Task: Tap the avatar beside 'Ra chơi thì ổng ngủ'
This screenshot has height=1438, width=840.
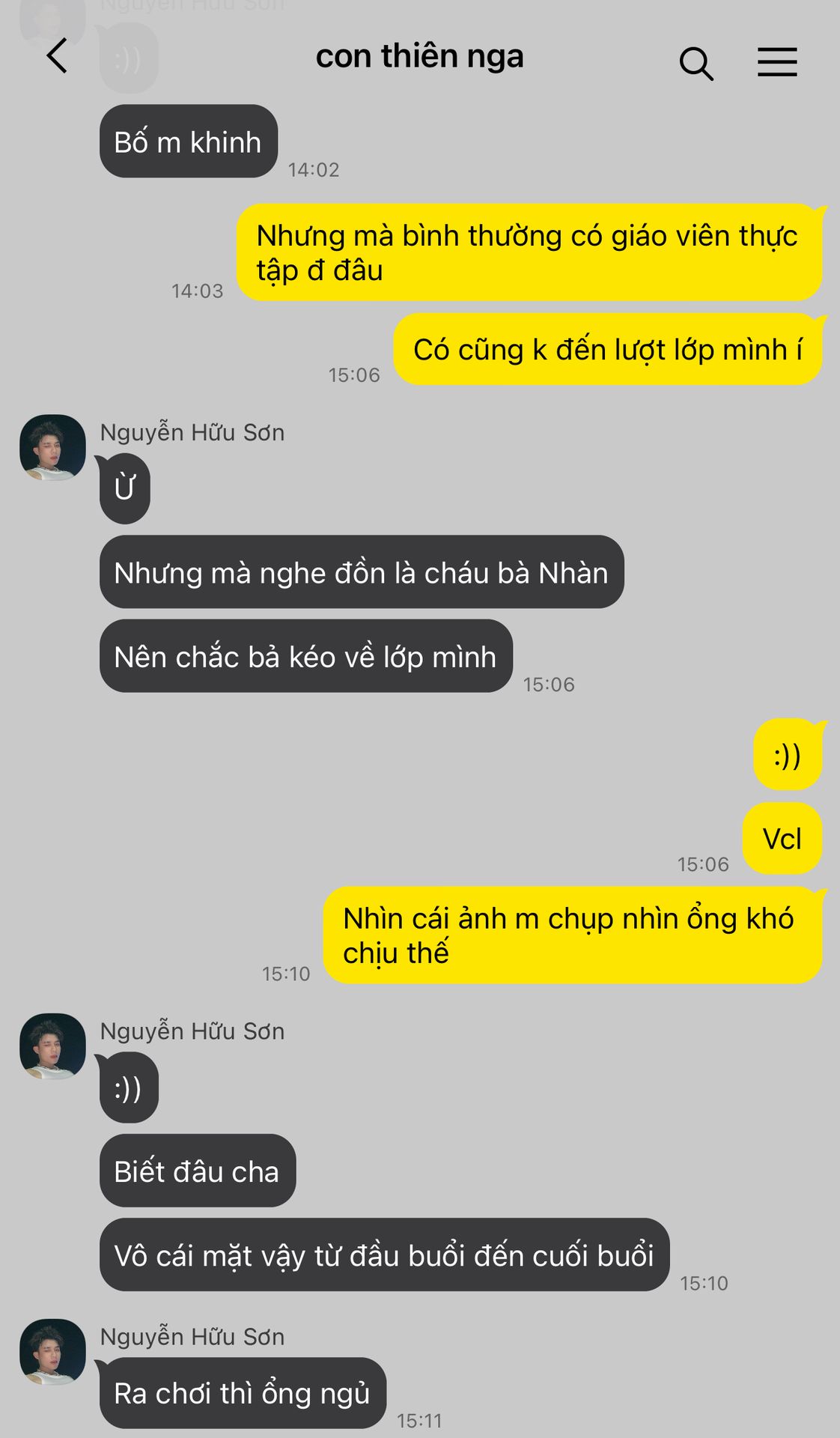Action: tap(52, 1352)
